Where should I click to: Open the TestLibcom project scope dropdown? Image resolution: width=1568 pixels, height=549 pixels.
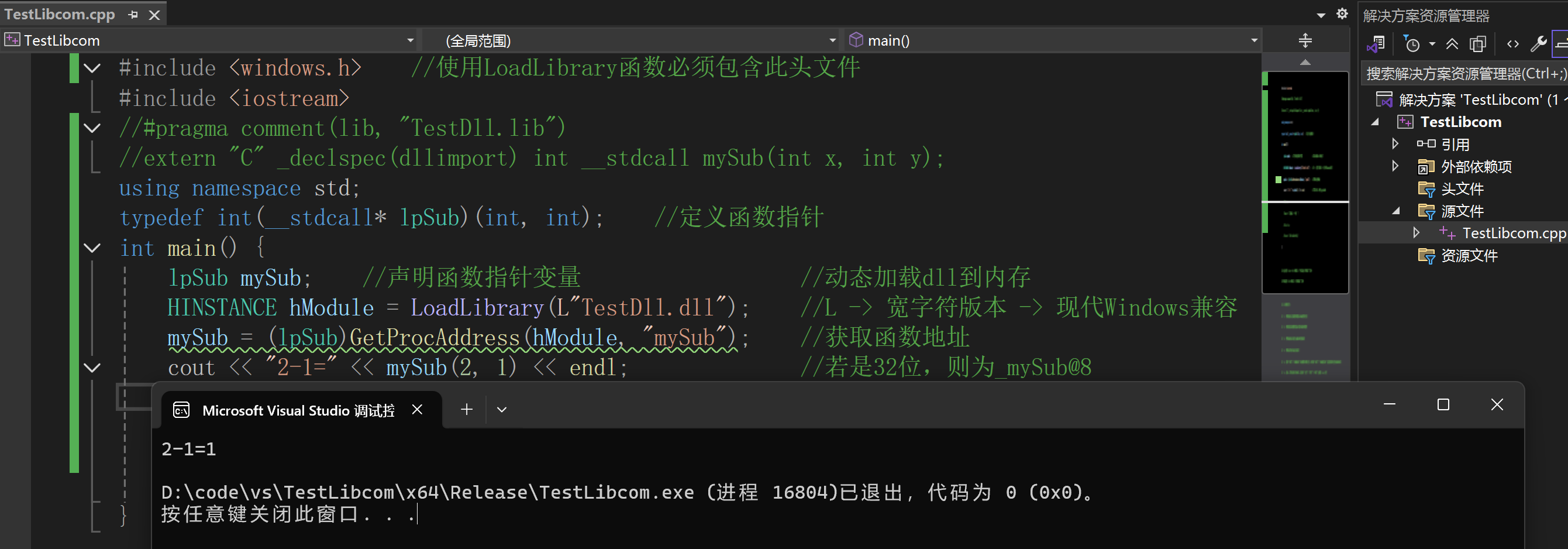pyautogui.click(x=409, y=41)
